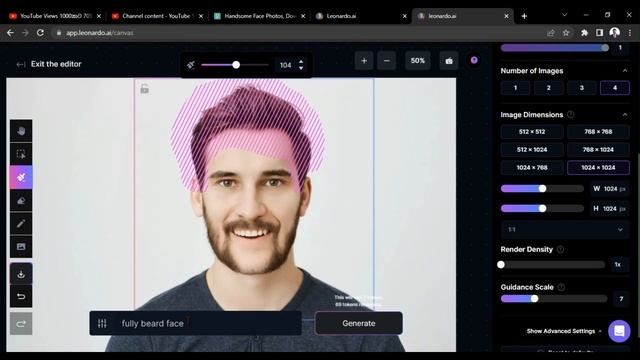Image resolution: width=640 pixels, height=360 pixels.
Task: Click the camera snapshot icon
Action: [x=449, y=61]
